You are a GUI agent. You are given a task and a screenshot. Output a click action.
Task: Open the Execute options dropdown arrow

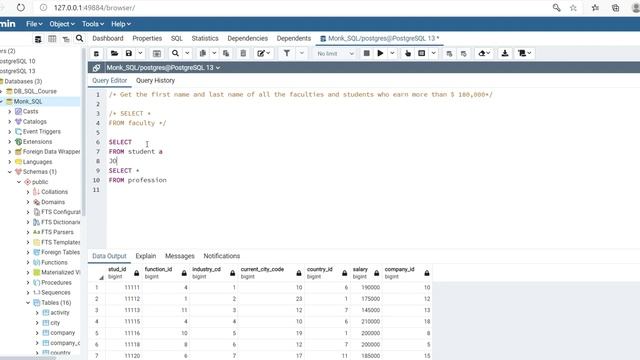[x=392, y=53]
